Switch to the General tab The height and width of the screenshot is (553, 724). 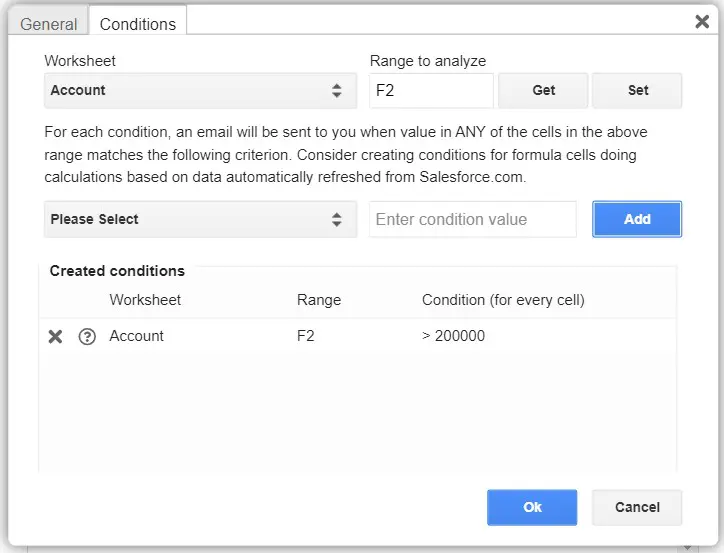[48, 24]
